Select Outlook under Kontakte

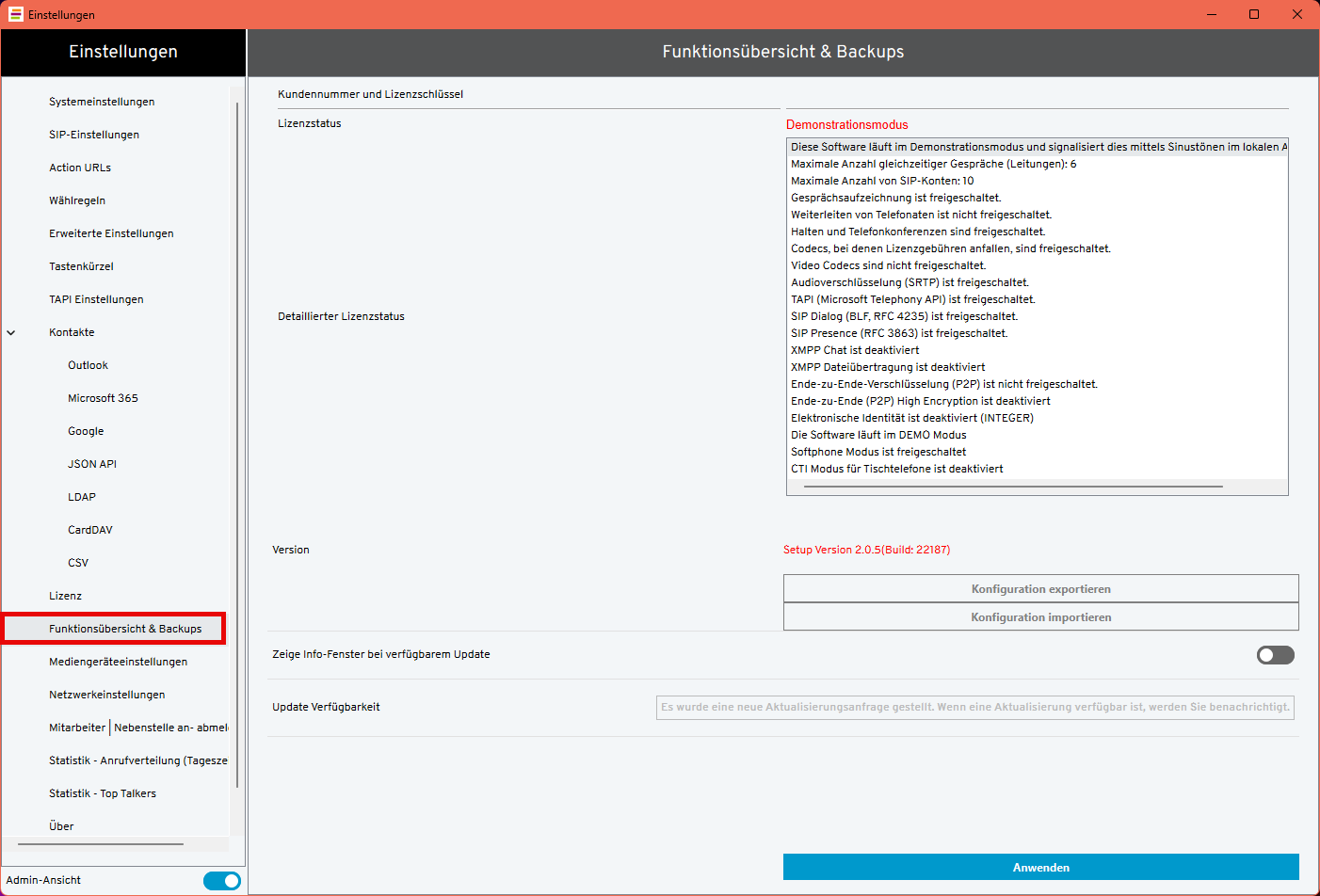pos(88,365)
